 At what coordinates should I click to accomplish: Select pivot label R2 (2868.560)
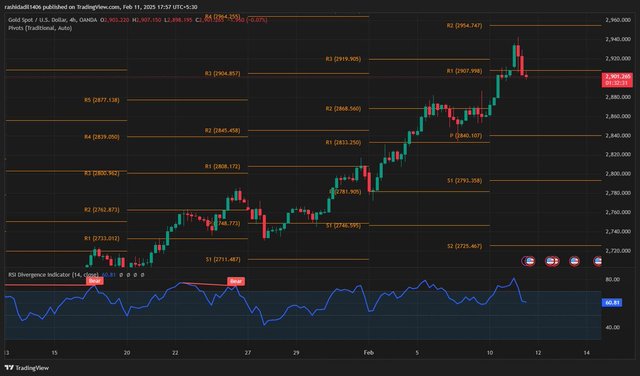click(x=343, y=109)
